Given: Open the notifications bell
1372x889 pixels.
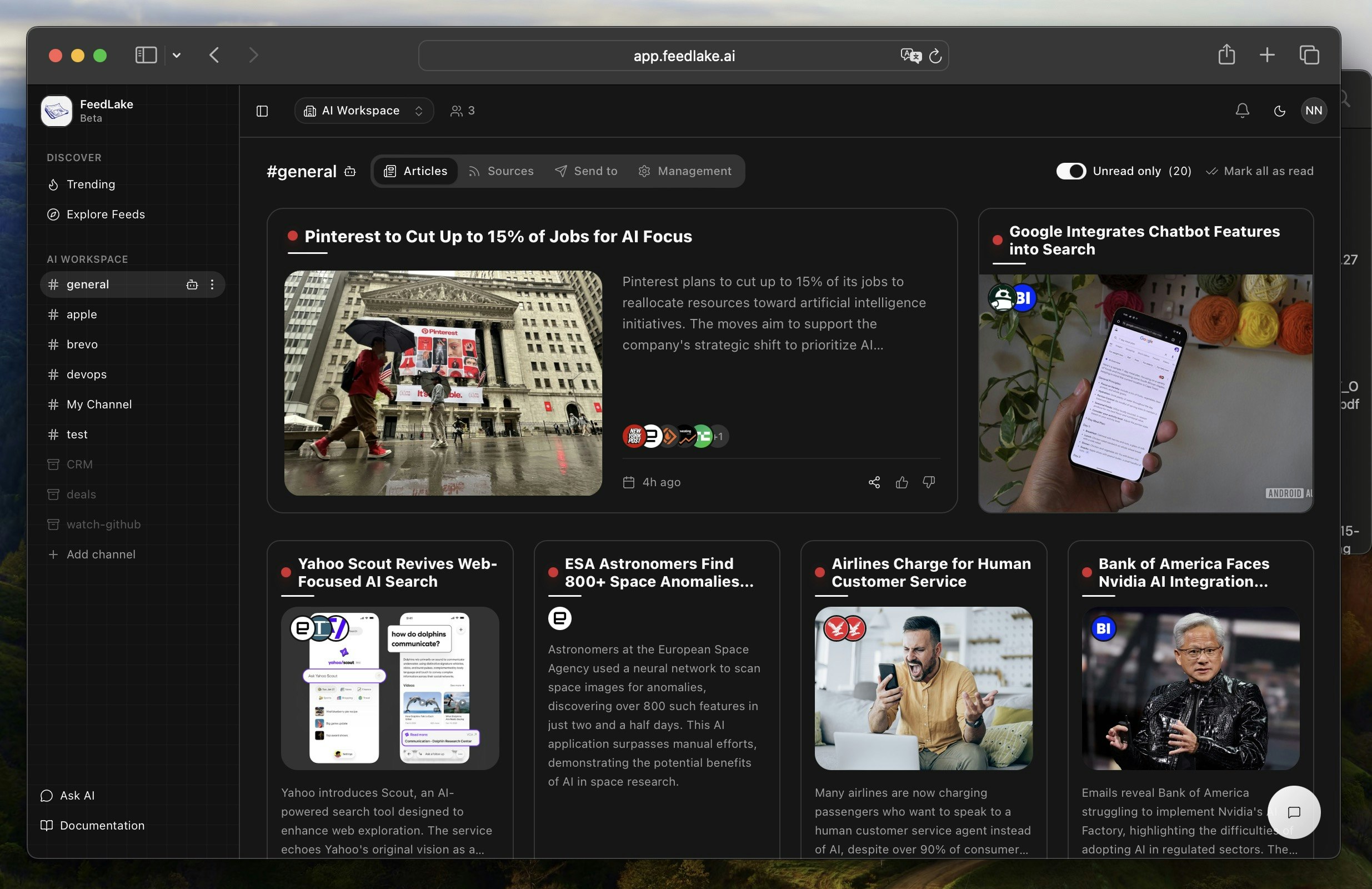Looking at the screenshot, I should pyautogui.click(x=1242, y=111).
